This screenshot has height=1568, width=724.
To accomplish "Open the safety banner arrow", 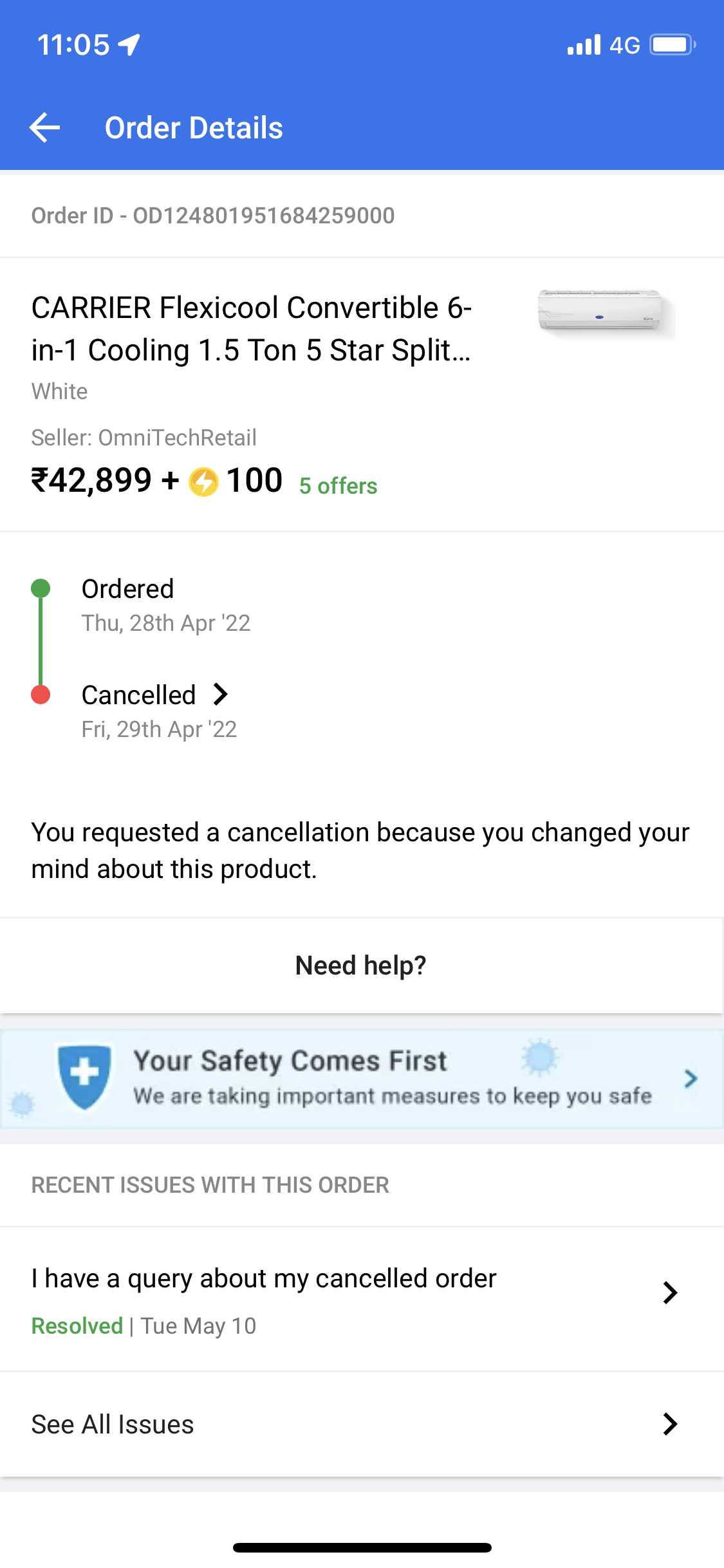I will 691,1079.
